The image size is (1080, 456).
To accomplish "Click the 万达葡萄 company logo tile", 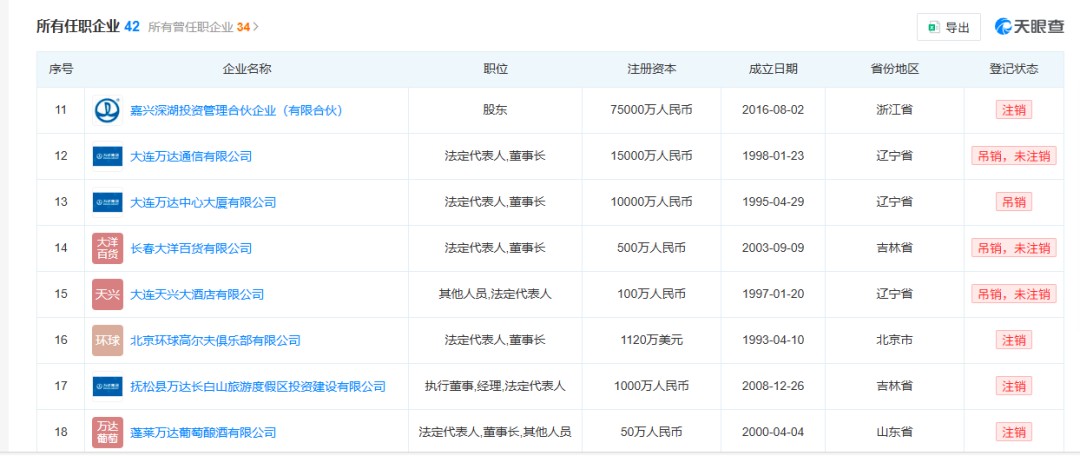I will (x=107, y=432).
